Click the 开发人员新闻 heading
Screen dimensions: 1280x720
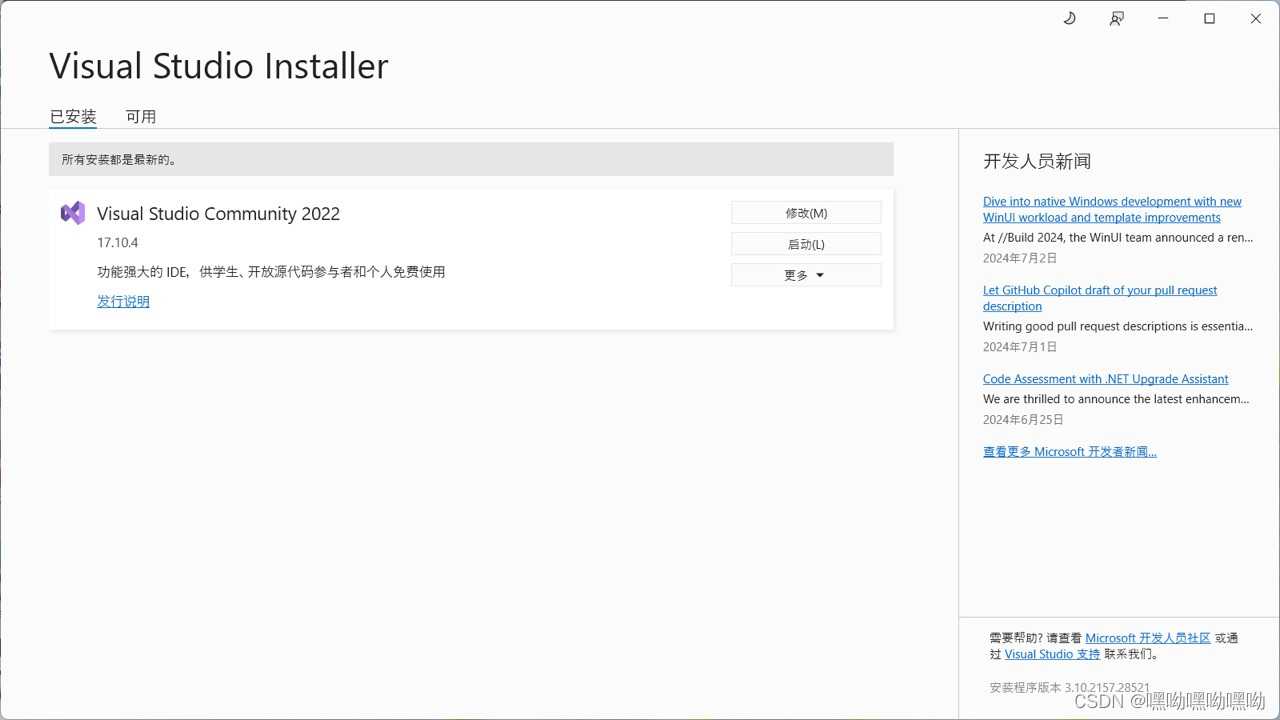click(1037, 161)
